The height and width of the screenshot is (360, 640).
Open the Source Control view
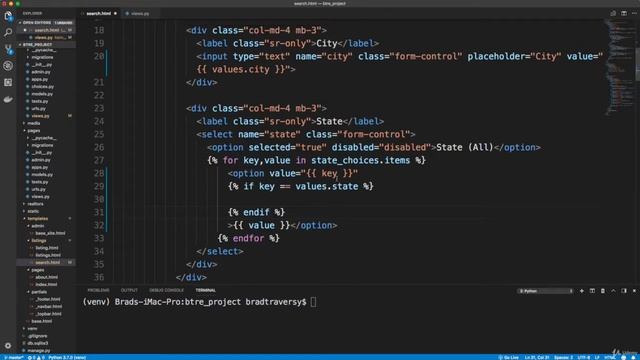(x=8, y=49)
